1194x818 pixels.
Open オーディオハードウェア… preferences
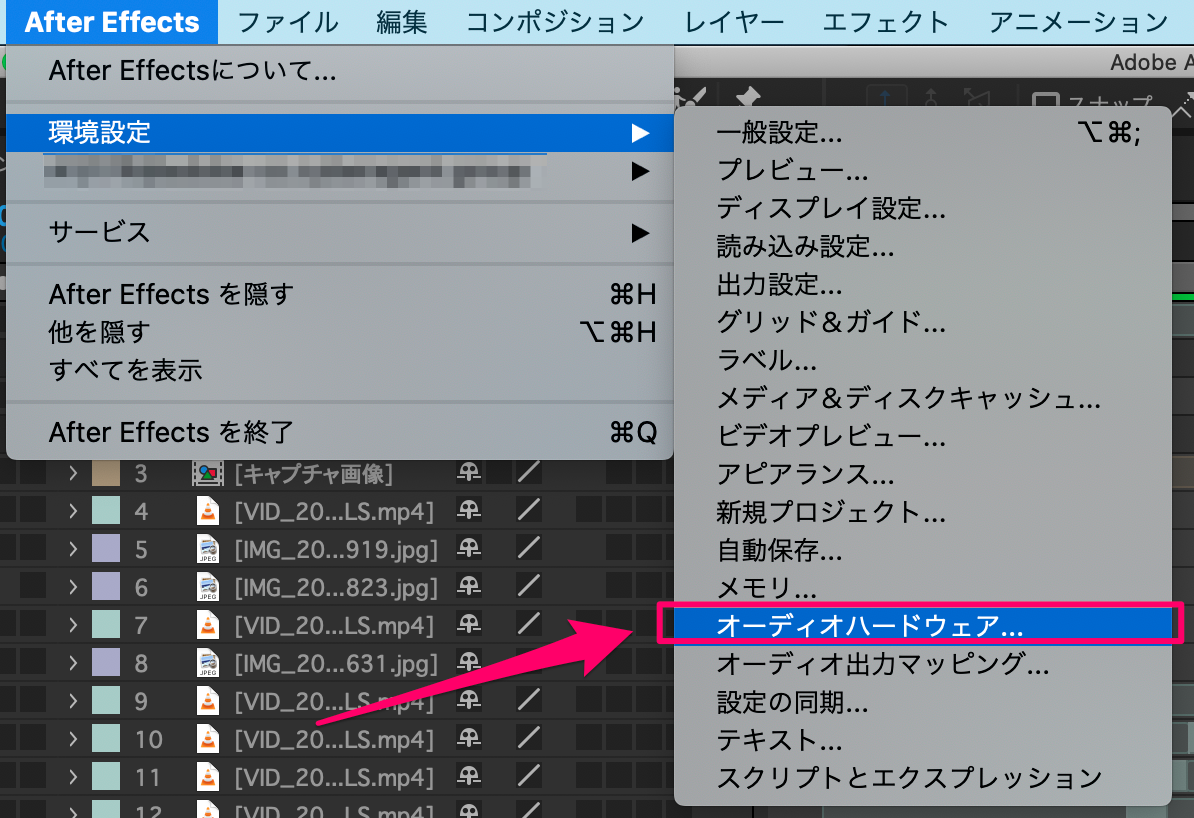coord(923,625)
